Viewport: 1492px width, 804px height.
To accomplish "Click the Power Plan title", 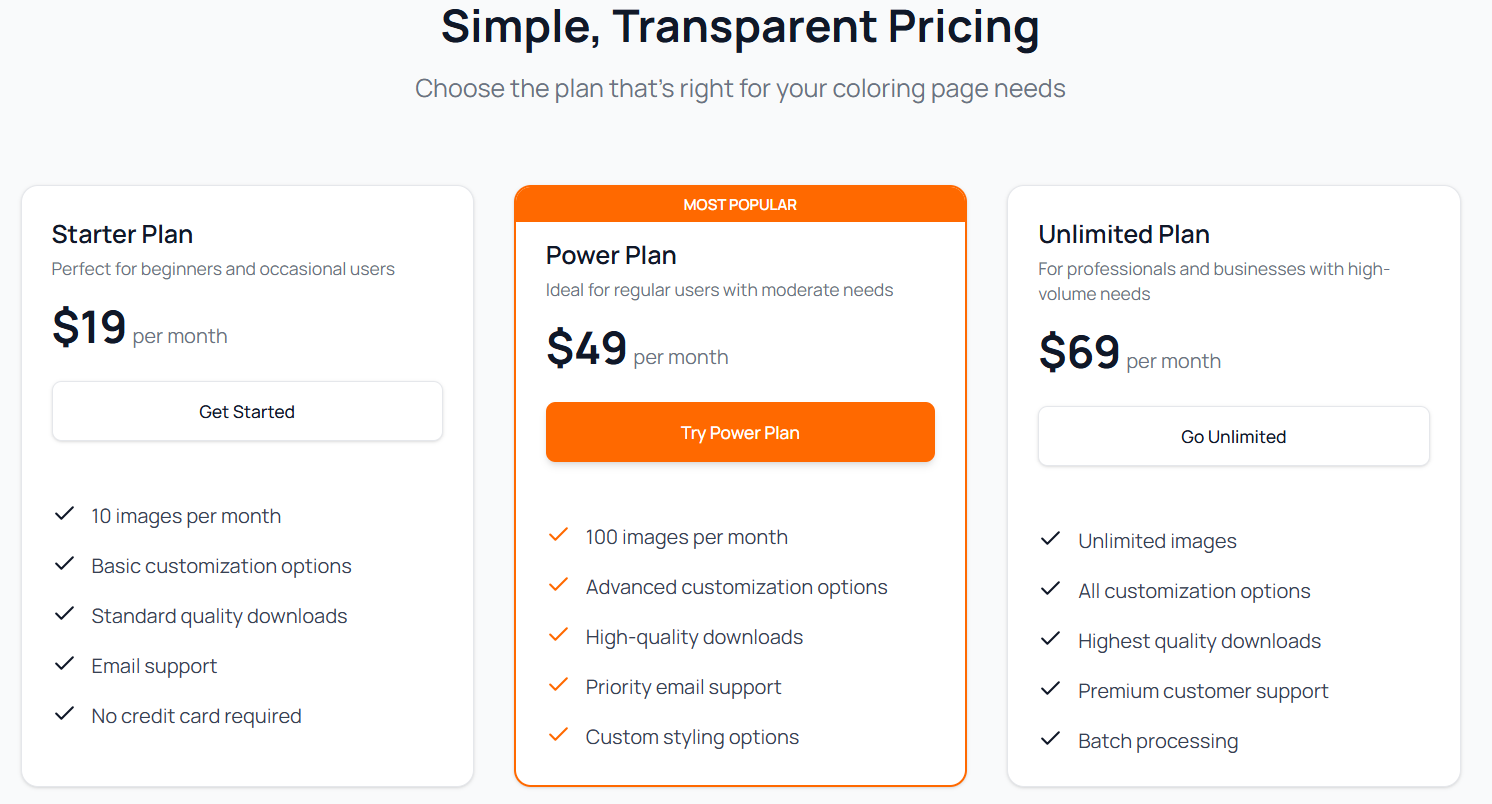I will pyautogui.click(x=611, y=255).
